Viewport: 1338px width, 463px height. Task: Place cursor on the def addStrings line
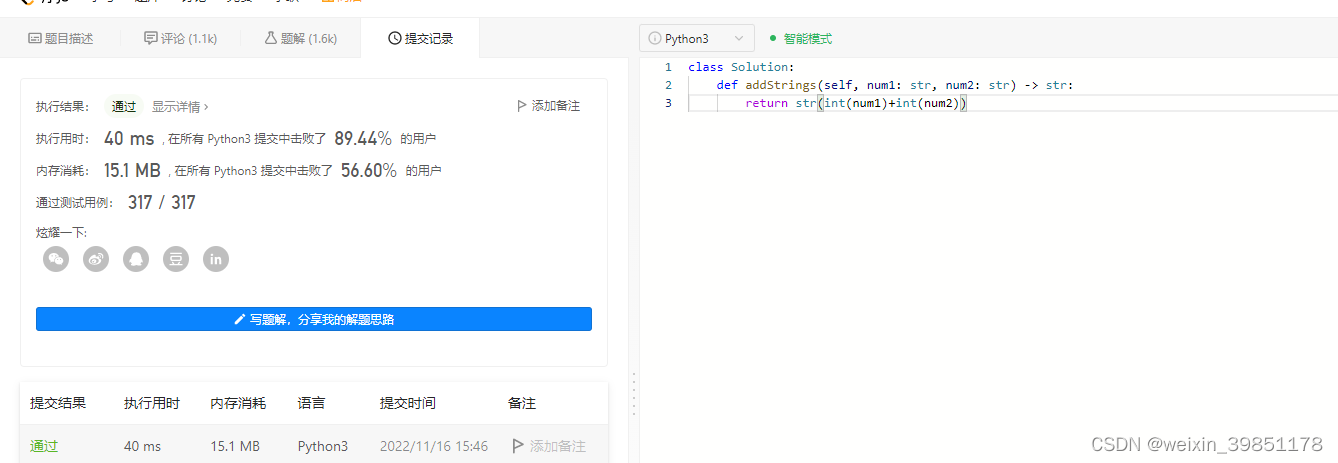pos(895,85)
